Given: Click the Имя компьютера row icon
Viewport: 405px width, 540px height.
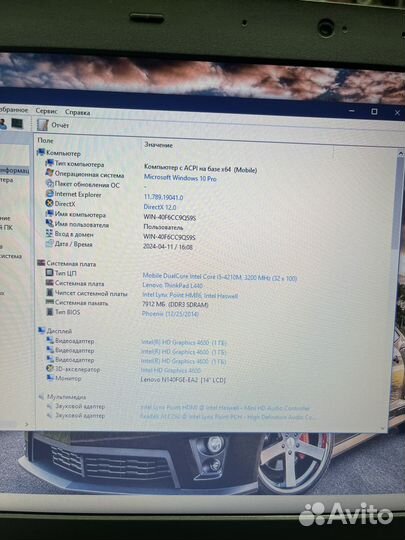Looking at the screenshot, I should [x=50, y=214].
